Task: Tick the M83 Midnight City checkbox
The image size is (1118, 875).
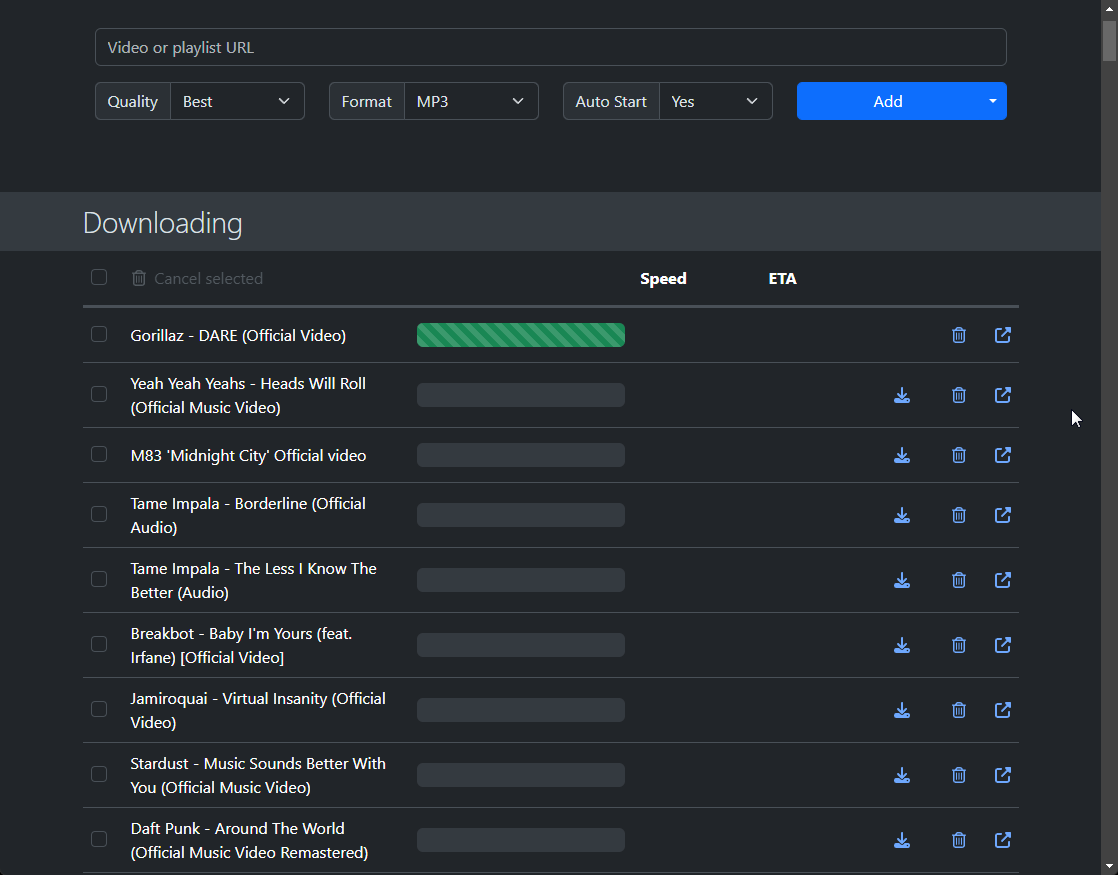Action: pos(99,454)
